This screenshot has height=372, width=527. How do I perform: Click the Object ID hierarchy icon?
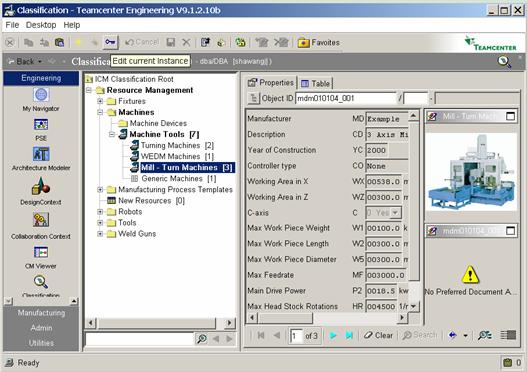click(x=253, y=98)
